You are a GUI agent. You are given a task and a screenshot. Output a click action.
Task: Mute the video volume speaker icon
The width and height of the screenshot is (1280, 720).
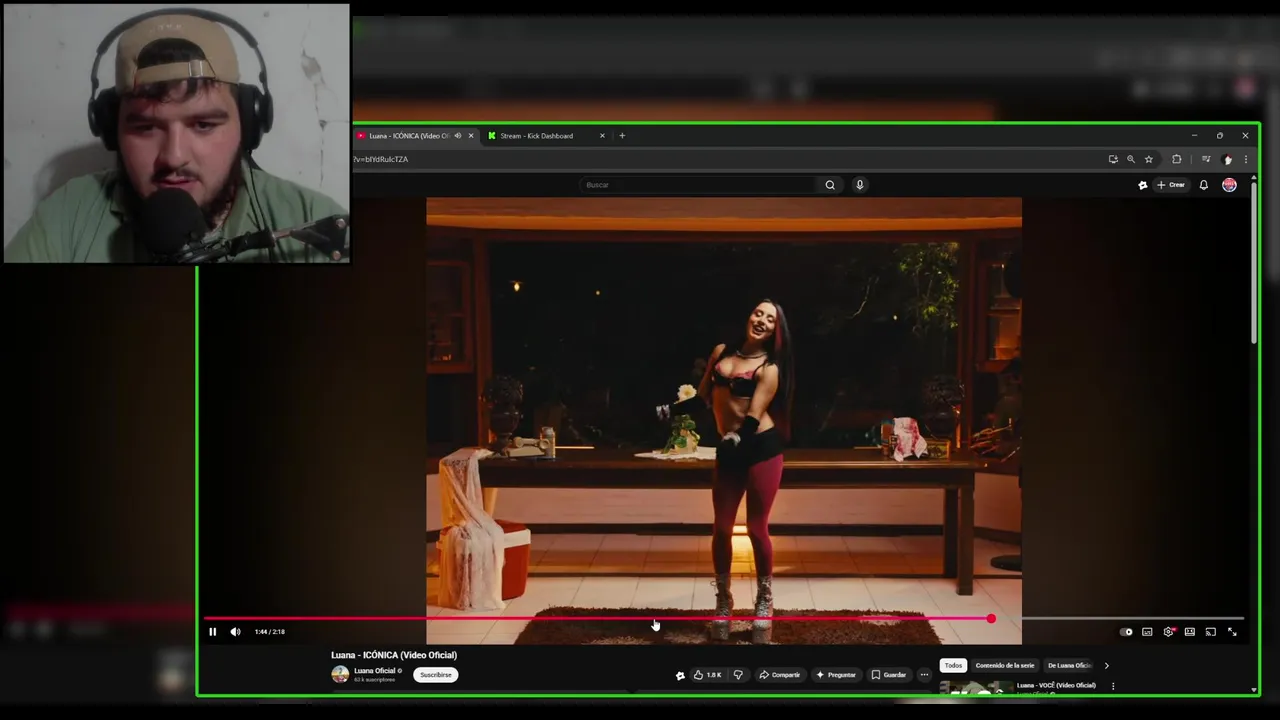(x=235, y=632)
